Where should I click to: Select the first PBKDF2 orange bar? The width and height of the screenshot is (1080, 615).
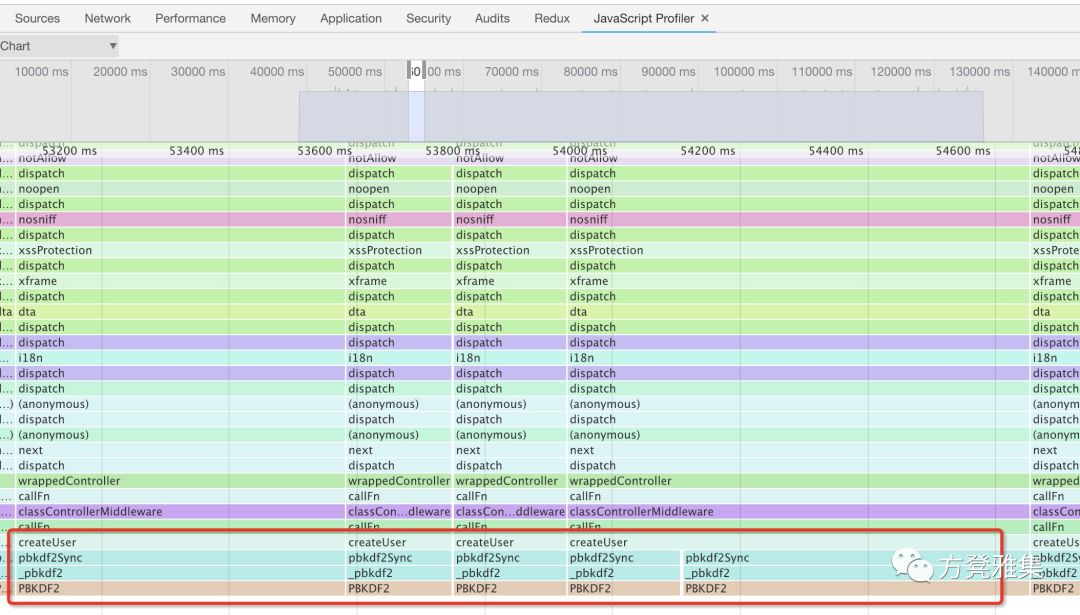coord(179,589)
